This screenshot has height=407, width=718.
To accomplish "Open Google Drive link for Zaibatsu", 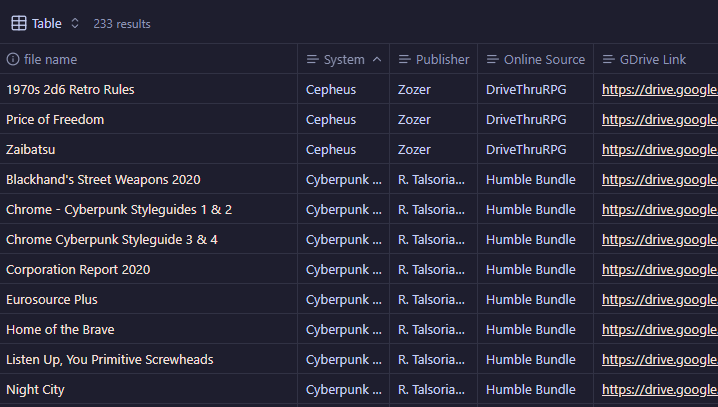I will click(x=659, y=149).
